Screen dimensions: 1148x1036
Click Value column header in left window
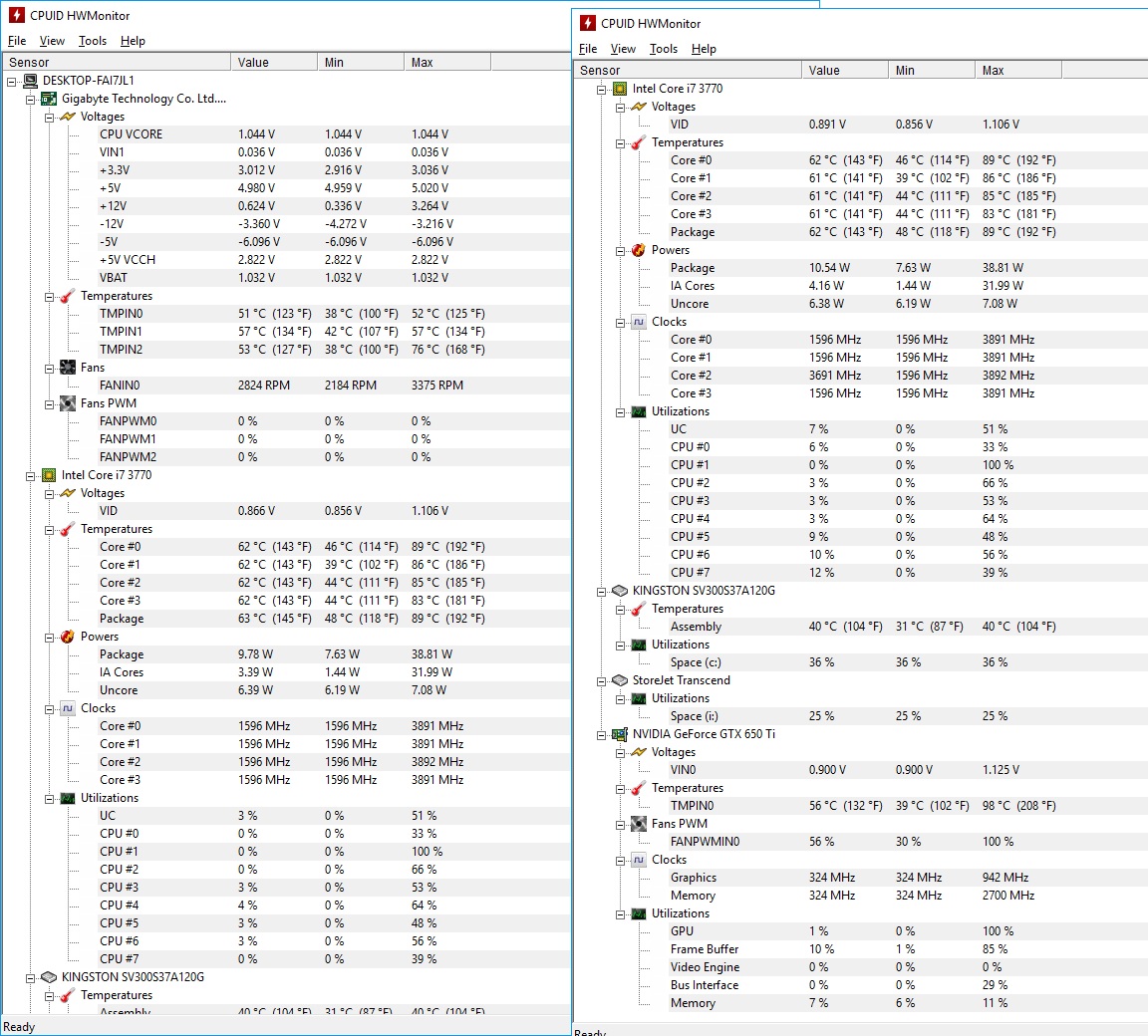[274, 62]
